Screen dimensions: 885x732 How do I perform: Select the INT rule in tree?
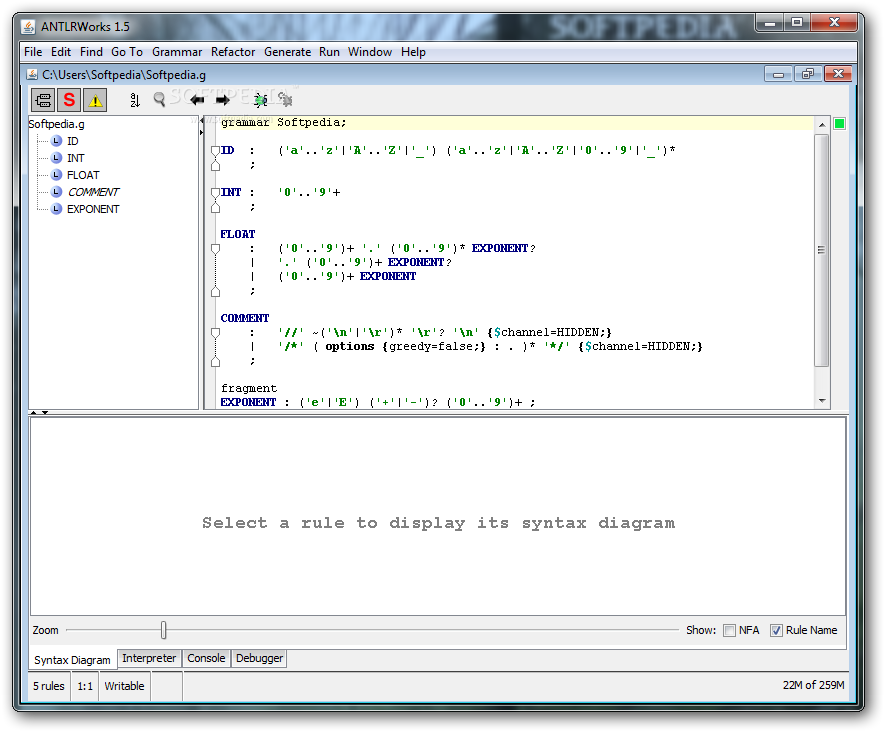(x=76, y=157)
